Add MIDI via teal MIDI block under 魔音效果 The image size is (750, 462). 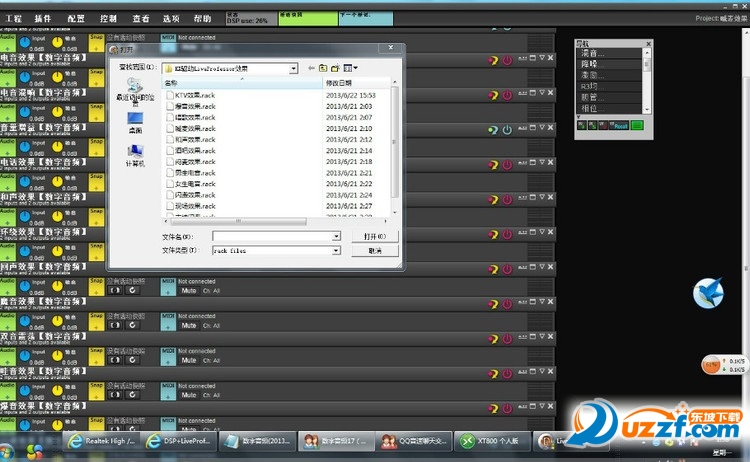point(168,321)
